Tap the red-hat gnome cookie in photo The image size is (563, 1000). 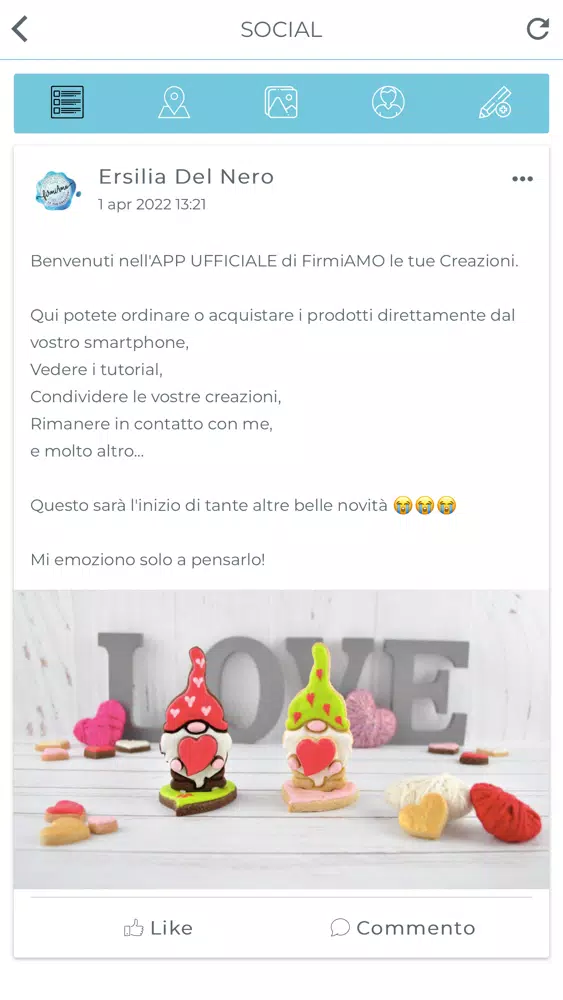point(196,729)
